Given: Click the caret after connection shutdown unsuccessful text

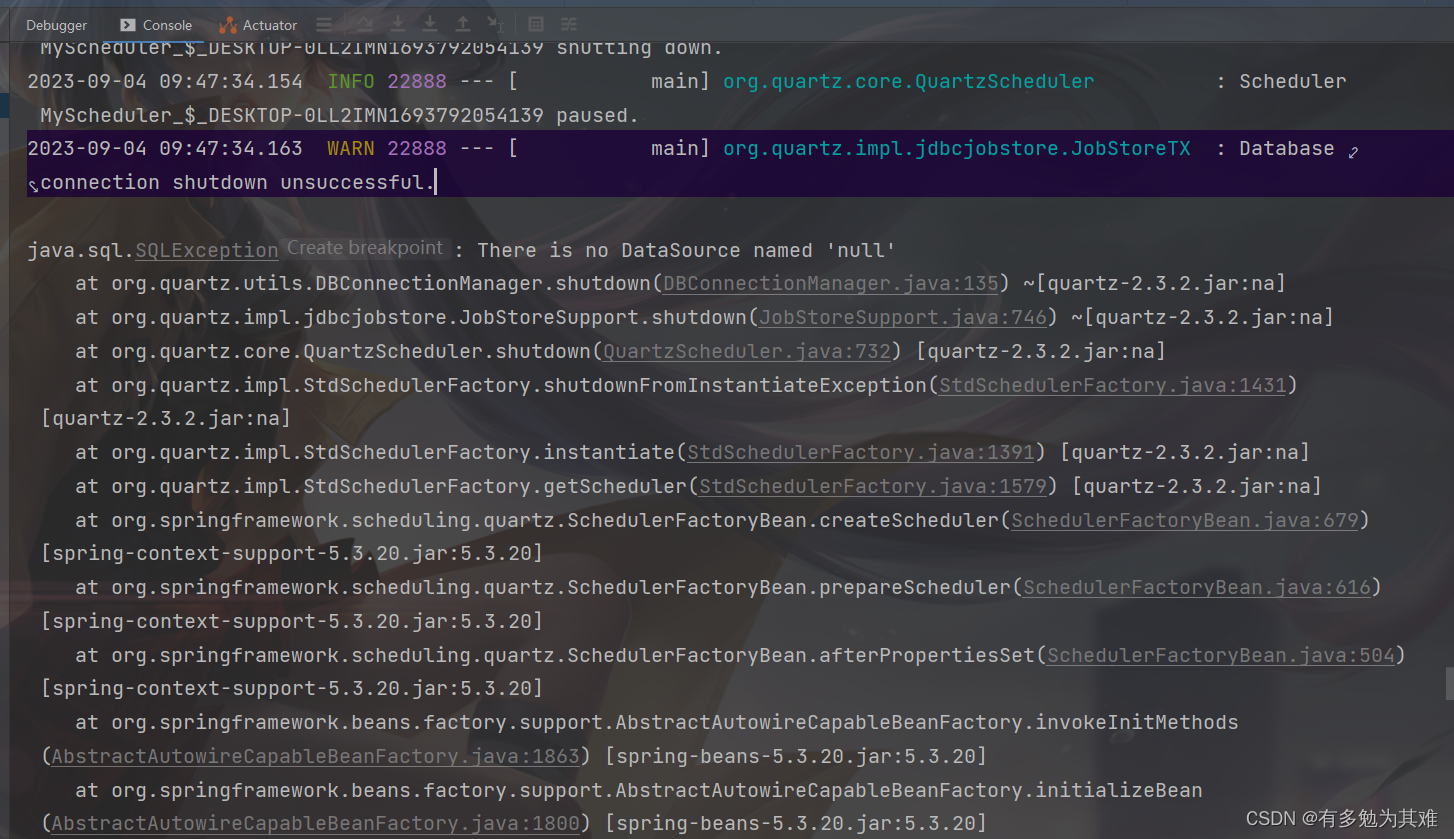Looking at the screenshot, I should tap(436, 181).
